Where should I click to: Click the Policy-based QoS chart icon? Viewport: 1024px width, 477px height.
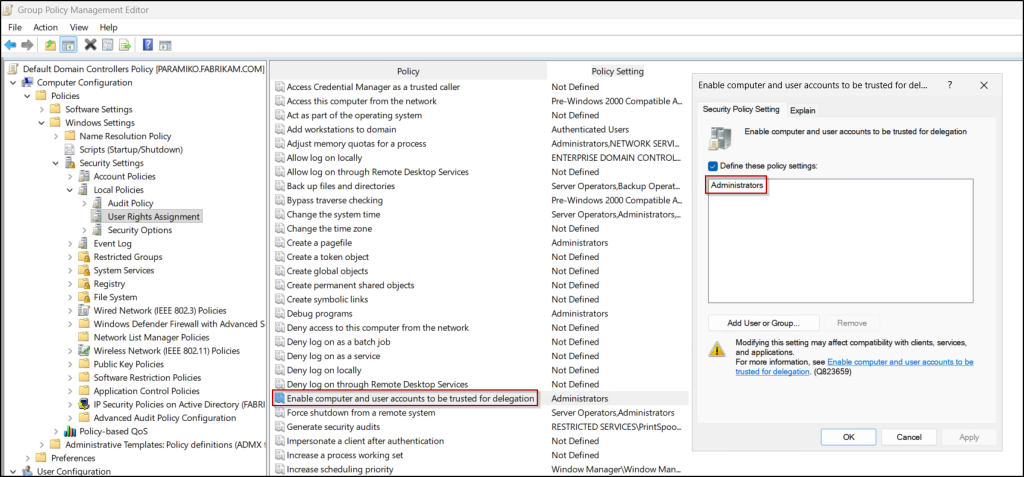click(x=70, y=431)
